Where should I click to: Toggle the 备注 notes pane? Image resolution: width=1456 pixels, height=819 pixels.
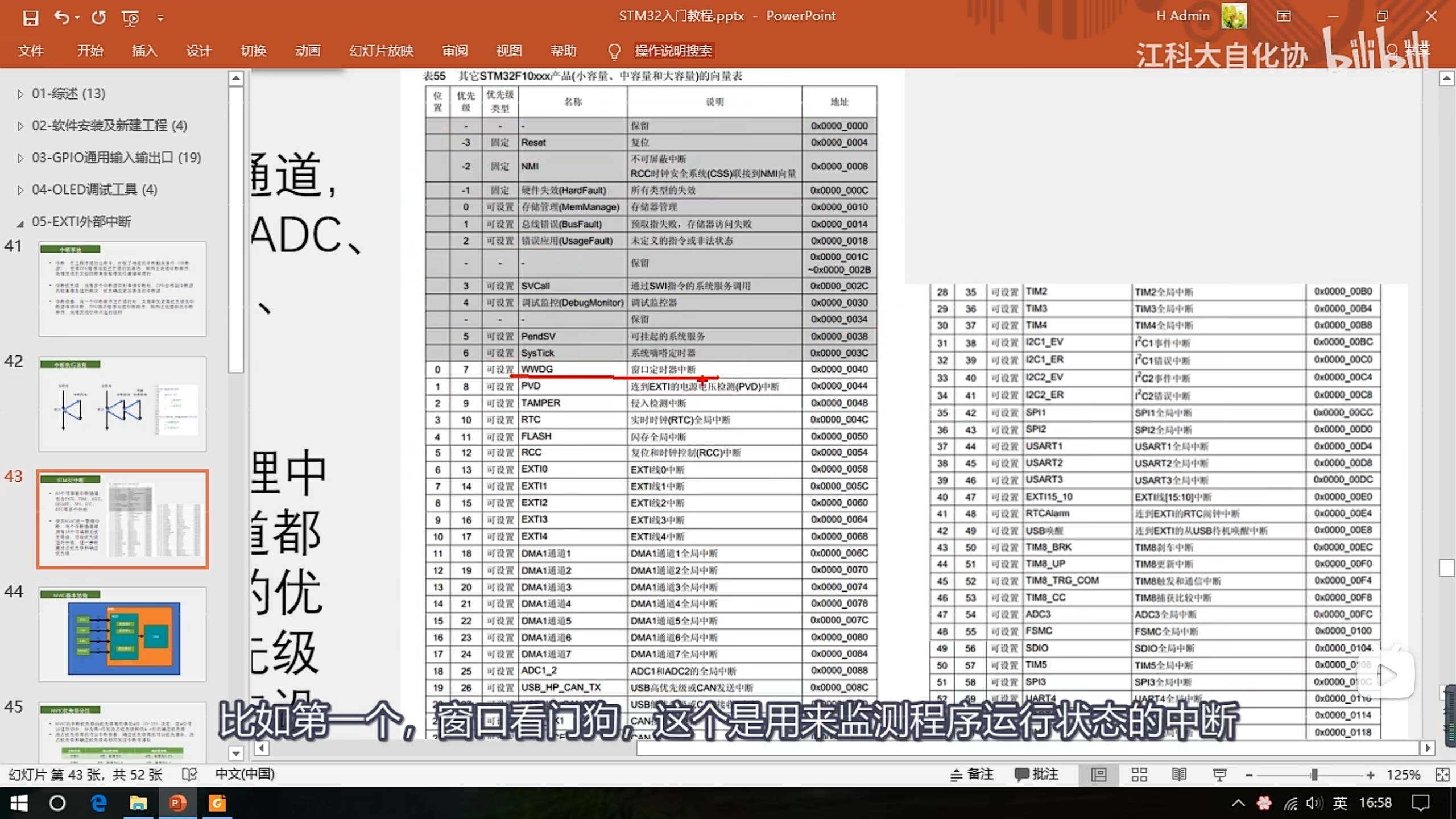(x=971, y=774)
